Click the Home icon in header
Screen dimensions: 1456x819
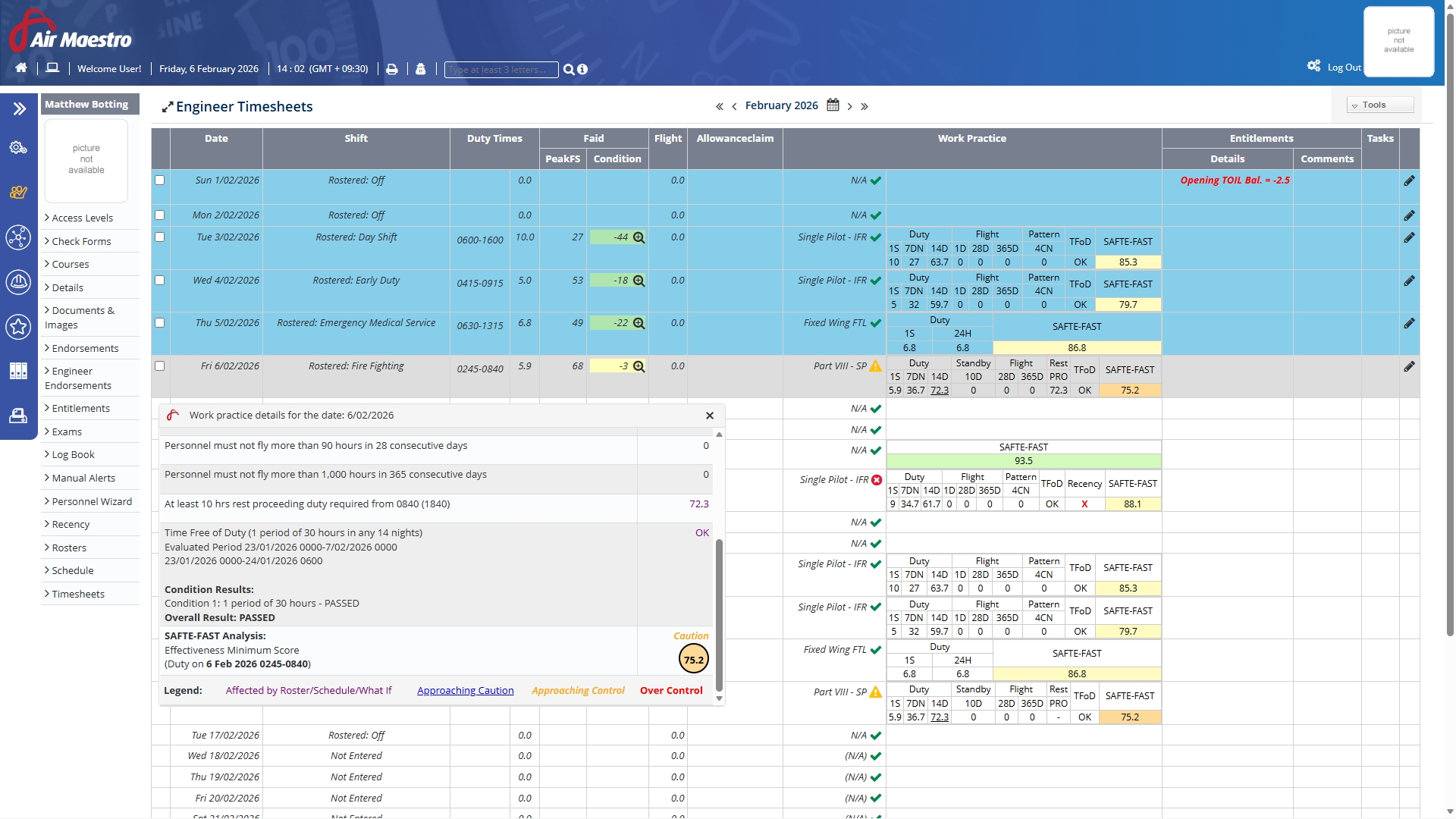(21, 68)
